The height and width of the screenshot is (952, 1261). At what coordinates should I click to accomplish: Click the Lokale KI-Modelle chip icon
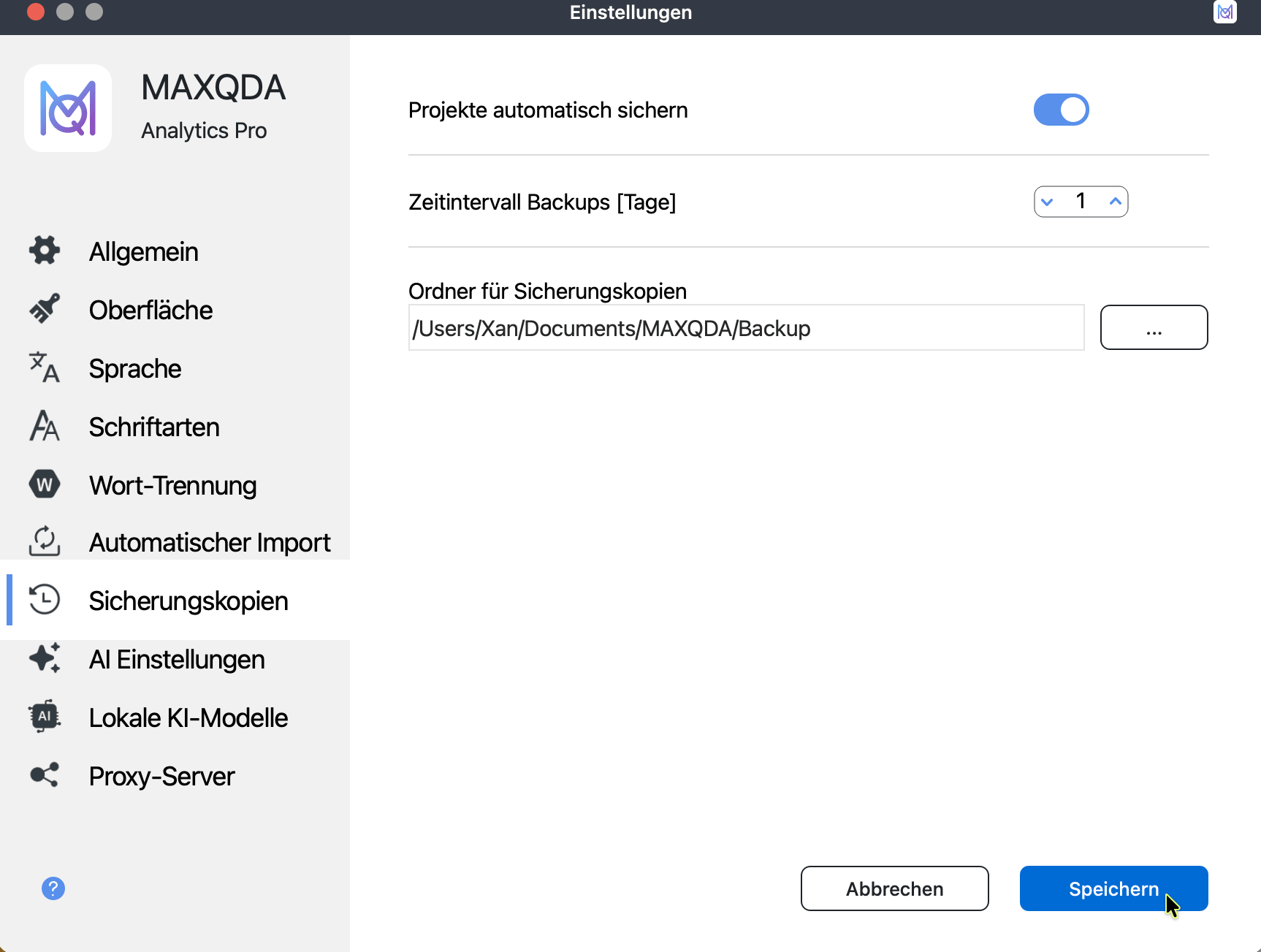pyautogui.click(x=45, y=717)
